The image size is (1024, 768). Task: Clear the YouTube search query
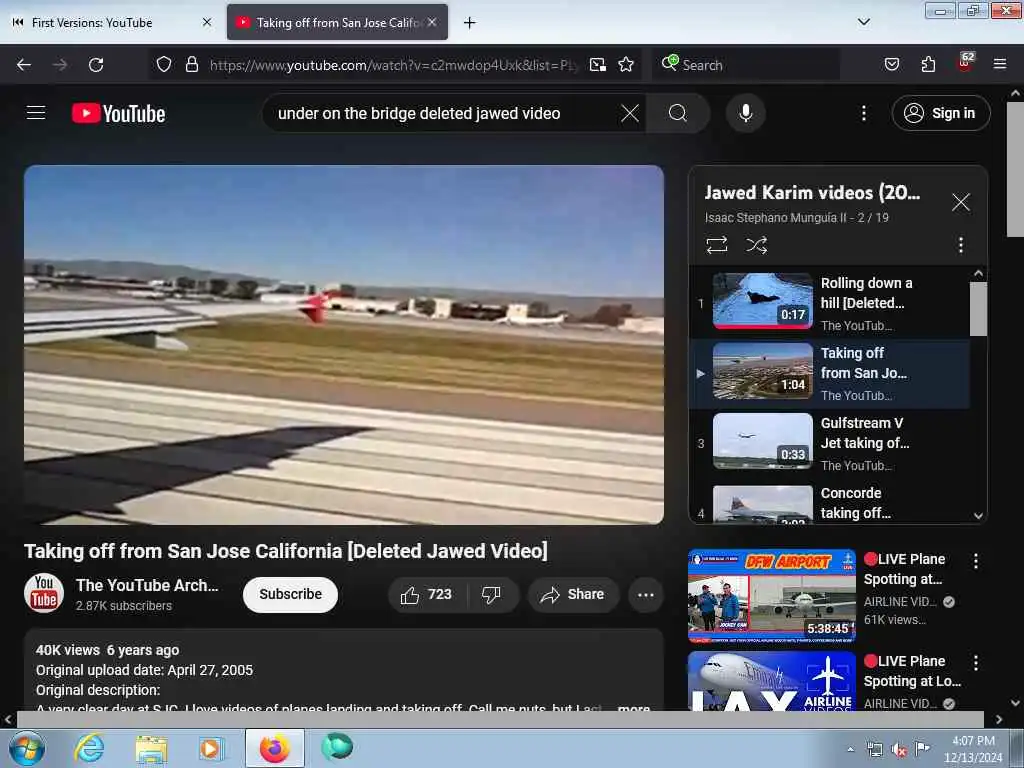tap(630, 113)
